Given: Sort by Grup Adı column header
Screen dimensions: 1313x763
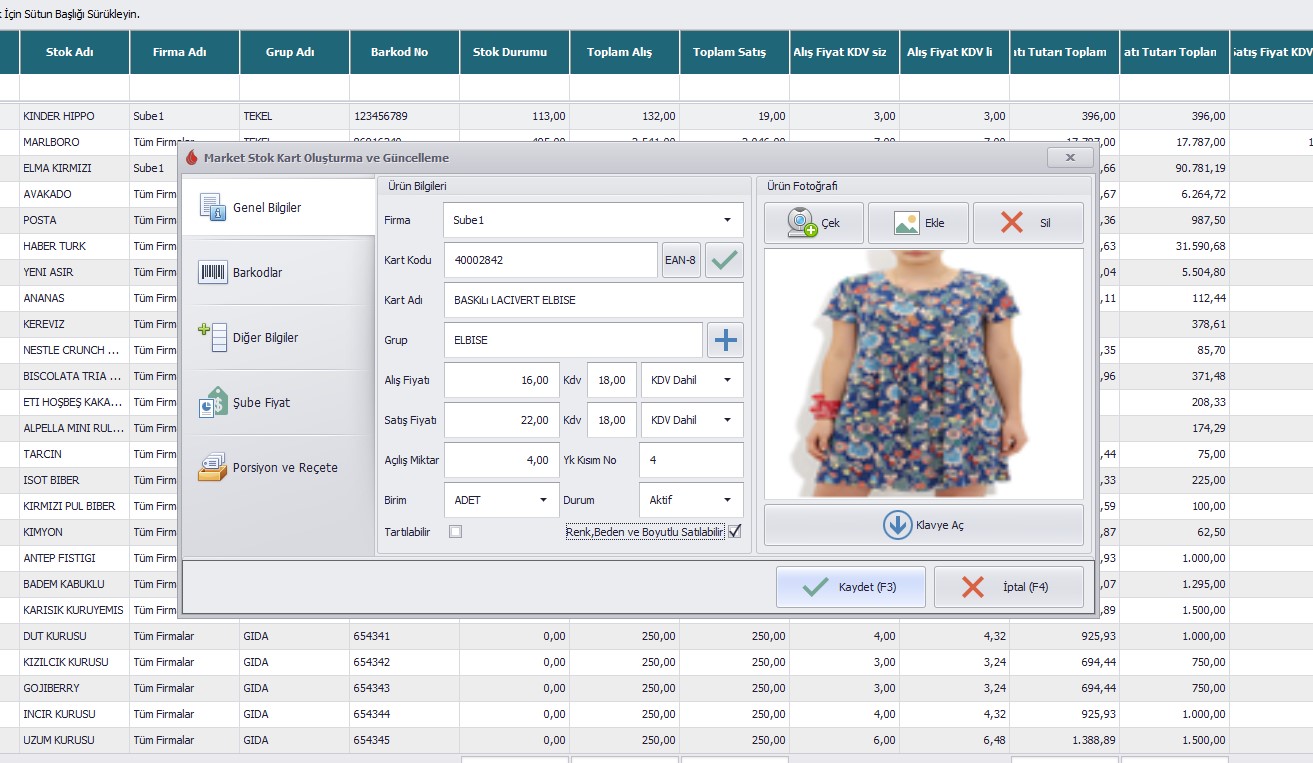Looking at the screenshot, I should coord(294,52).
